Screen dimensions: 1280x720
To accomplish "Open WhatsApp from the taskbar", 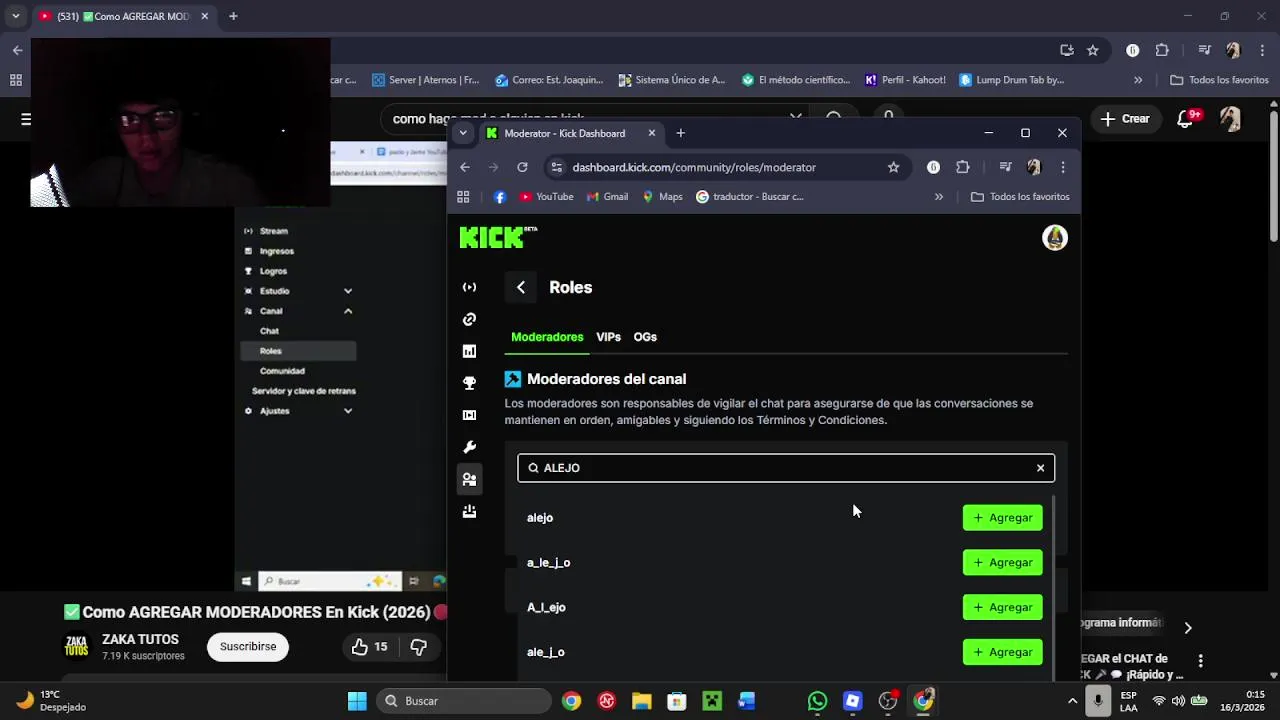I will tap(817, 701).
